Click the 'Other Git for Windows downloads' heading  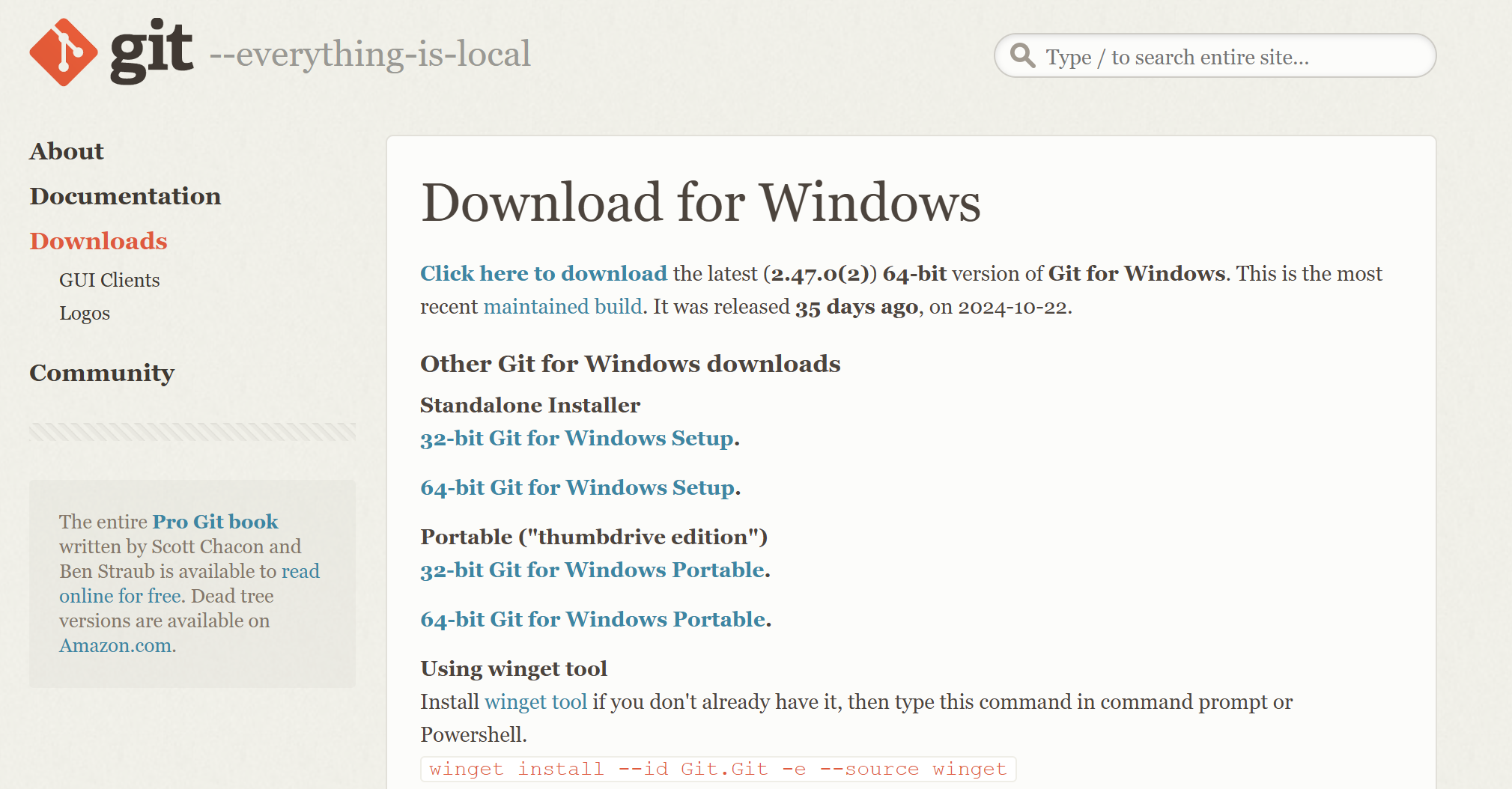(631, 364)
